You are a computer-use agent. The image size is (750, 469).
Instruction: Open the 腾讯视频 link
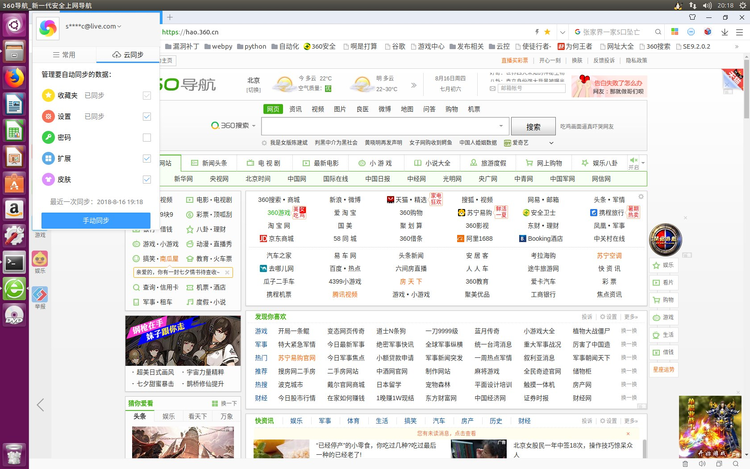[345, 294]
